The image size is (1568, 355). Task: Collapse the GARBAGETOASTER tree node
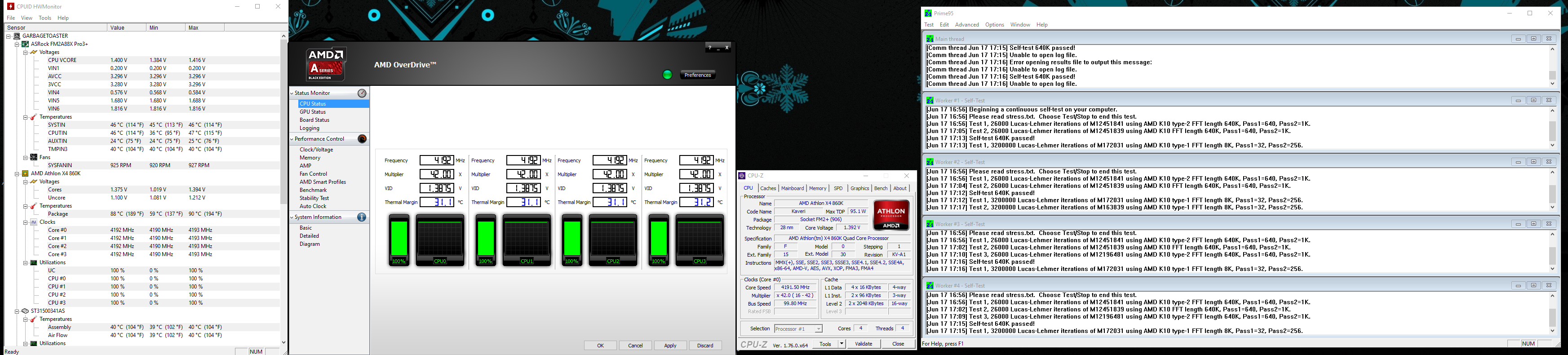coord(9,36)
